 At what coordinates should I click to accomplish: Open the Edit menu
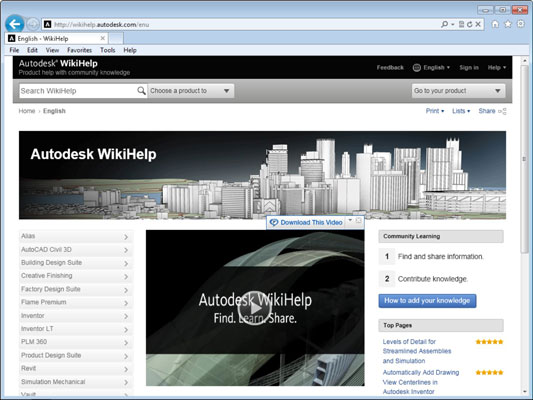click(32, 50)
